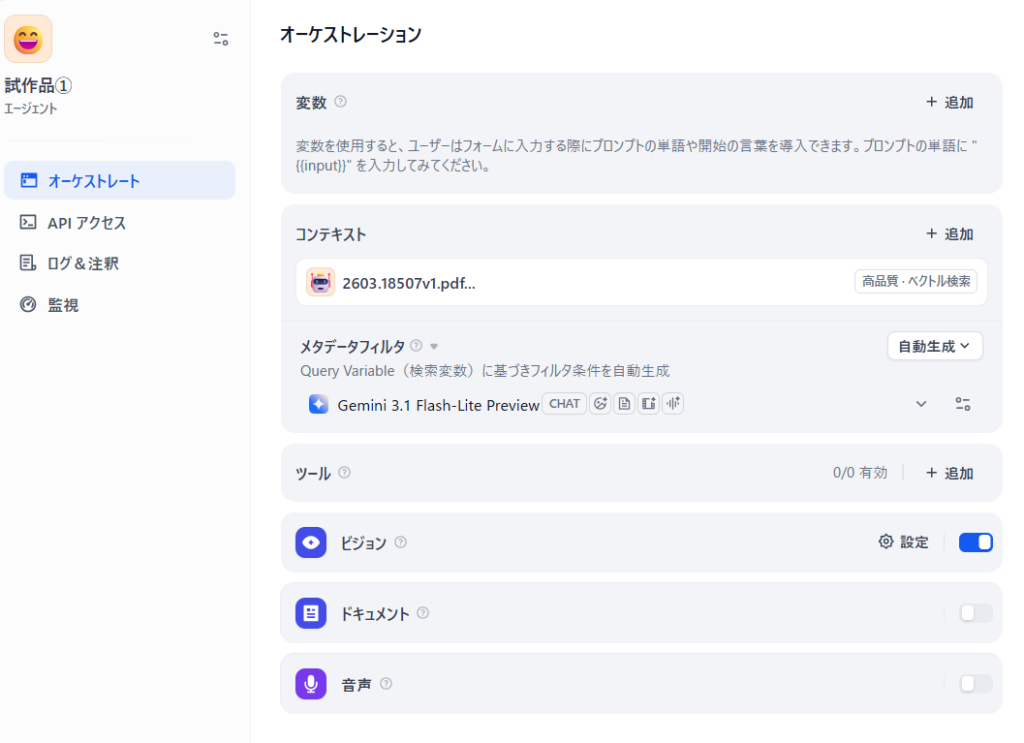Viewport: 1024px width, 743px height.
Task: Click the help icon next to メタデータフィルタ
Action: (416, 346)
